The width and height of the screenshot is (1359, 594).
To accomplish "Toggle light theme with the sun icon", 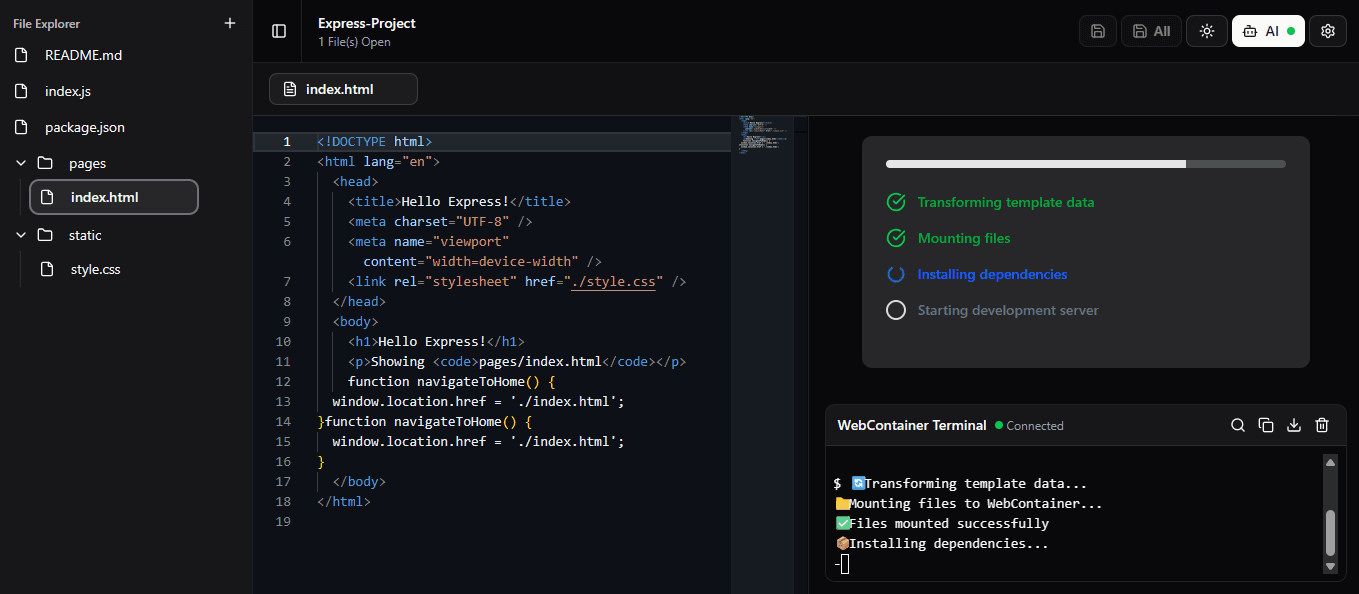I will coord(1206,31).
